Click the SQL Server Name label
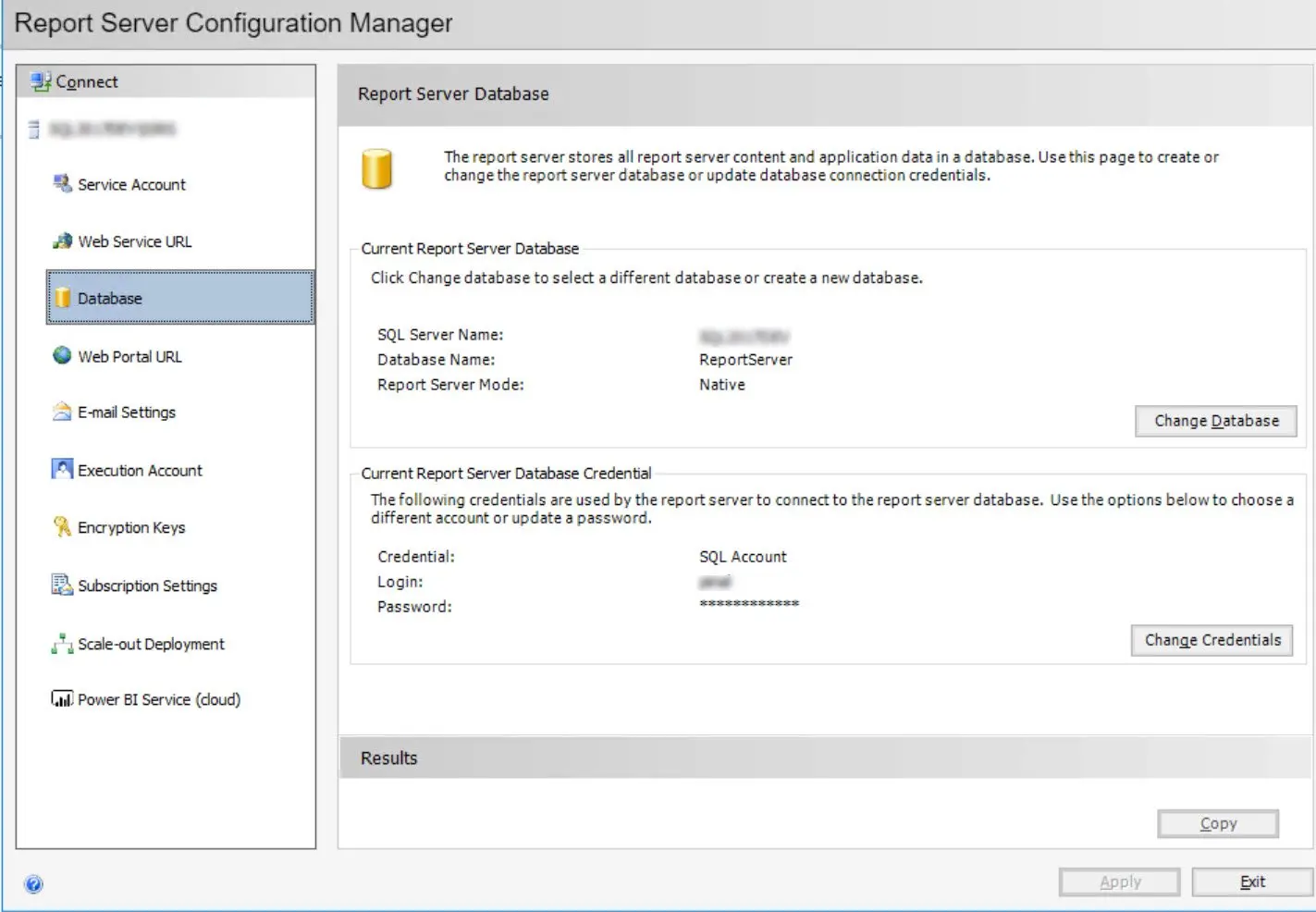The image size is (1316, 912). pyautogui.click(x=440, y=335)
